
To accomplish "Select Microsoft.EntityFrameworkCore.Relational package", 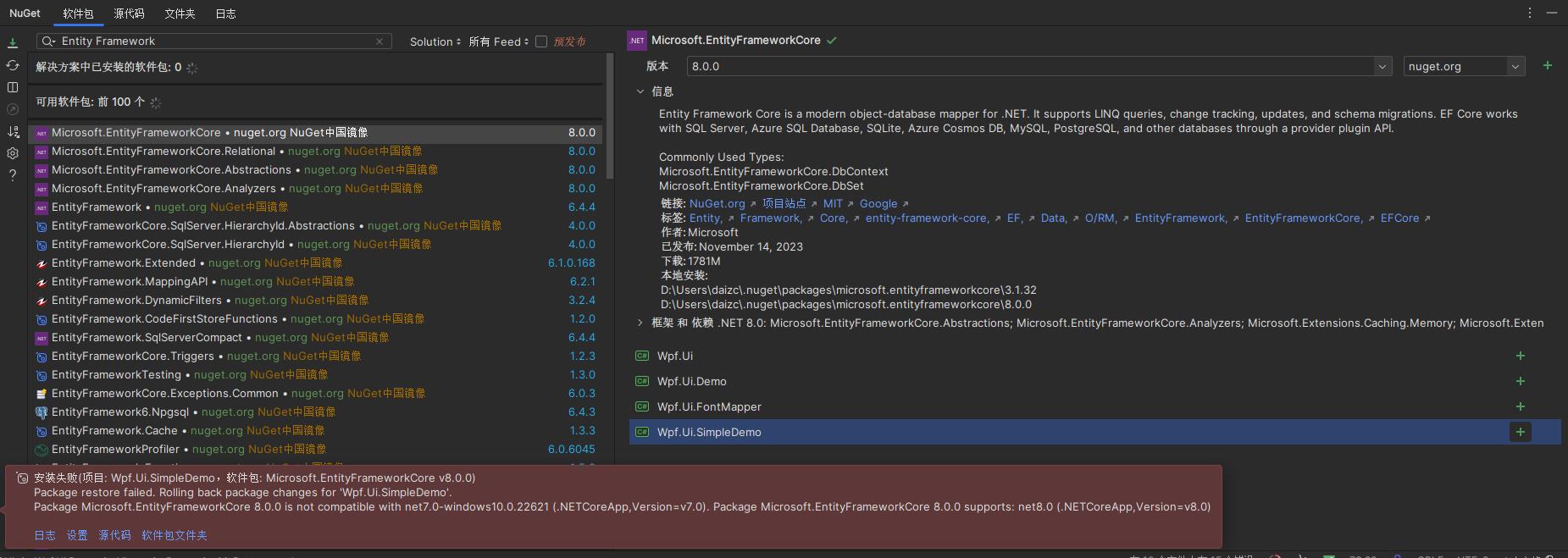I will 317,152.
